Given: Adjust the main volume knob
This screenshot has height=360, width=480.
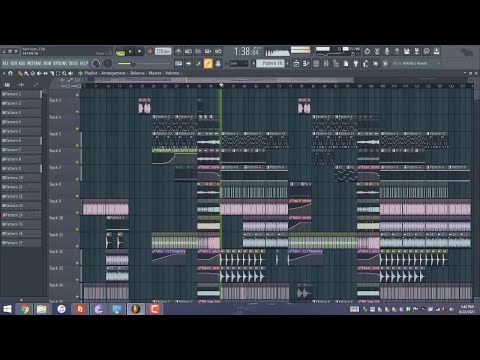Looking at the screenshot, I should coord(96,63).
